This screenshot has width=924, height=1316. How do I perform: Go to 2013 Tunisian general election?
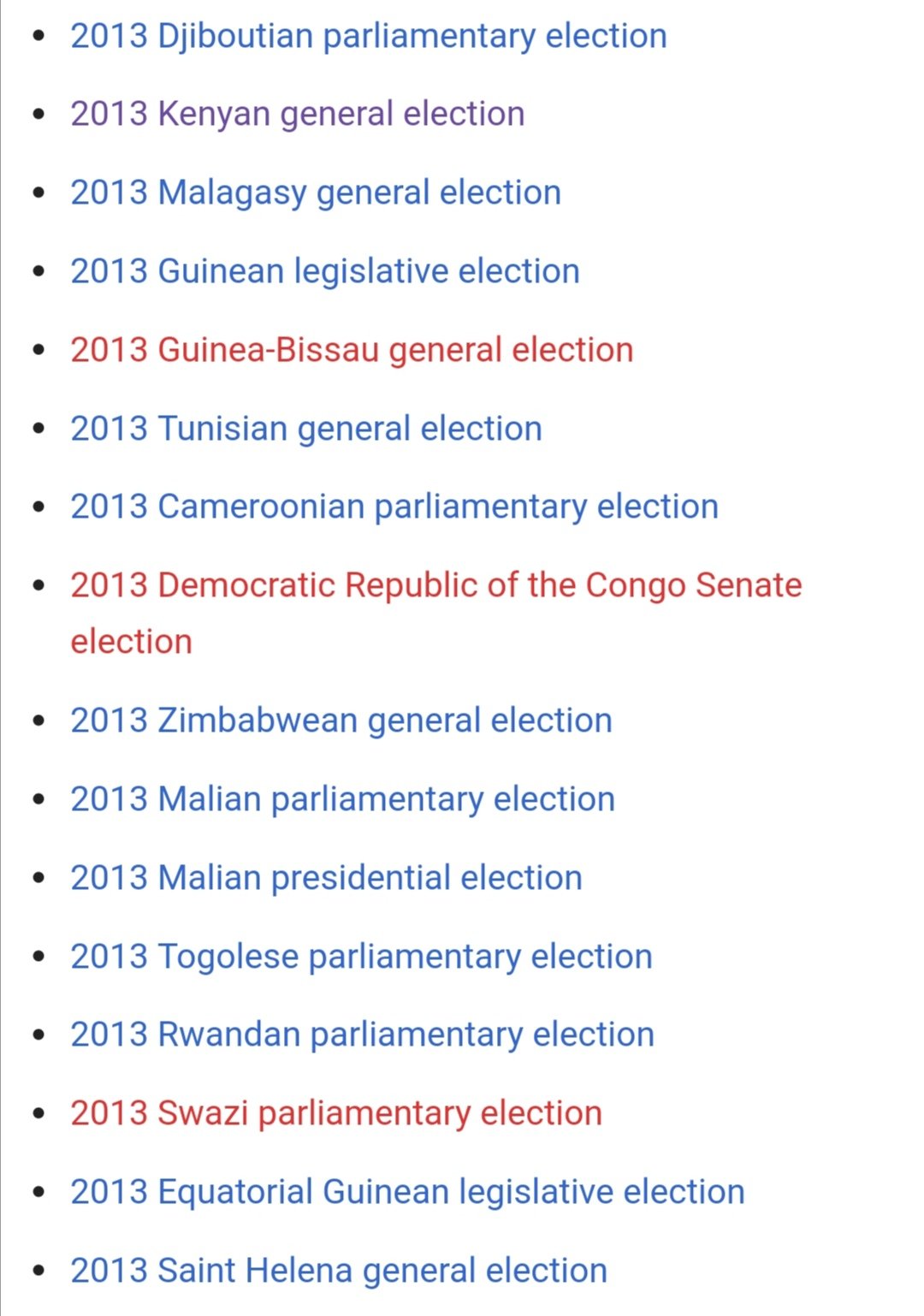pyautogui.click(x=305, y=430)
